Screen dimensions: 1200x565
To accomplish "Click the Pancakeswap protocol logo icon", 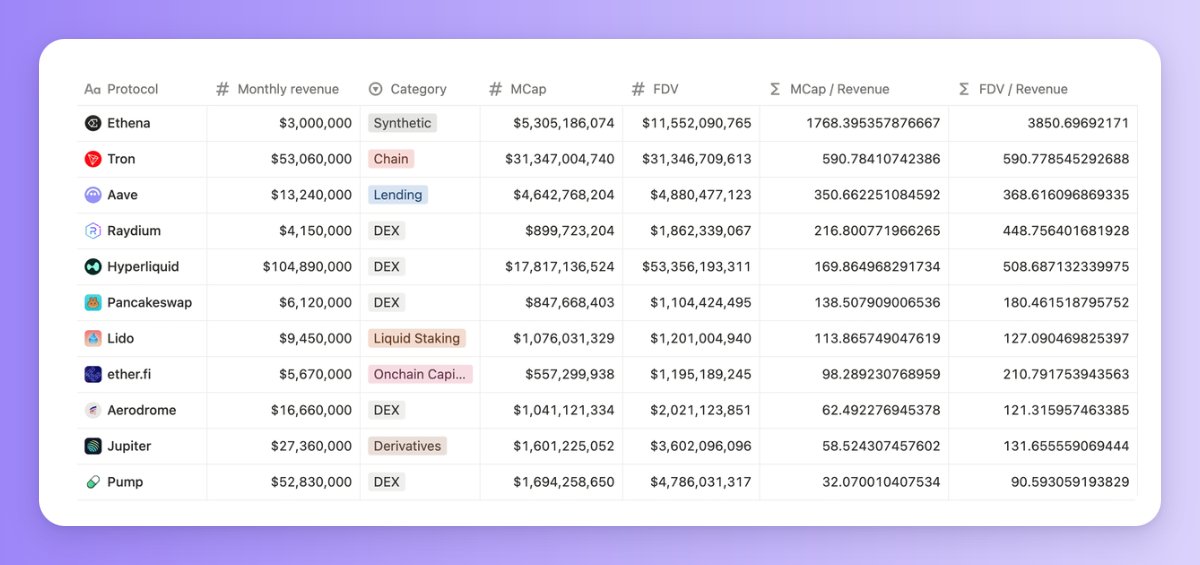I will (93, 302).
